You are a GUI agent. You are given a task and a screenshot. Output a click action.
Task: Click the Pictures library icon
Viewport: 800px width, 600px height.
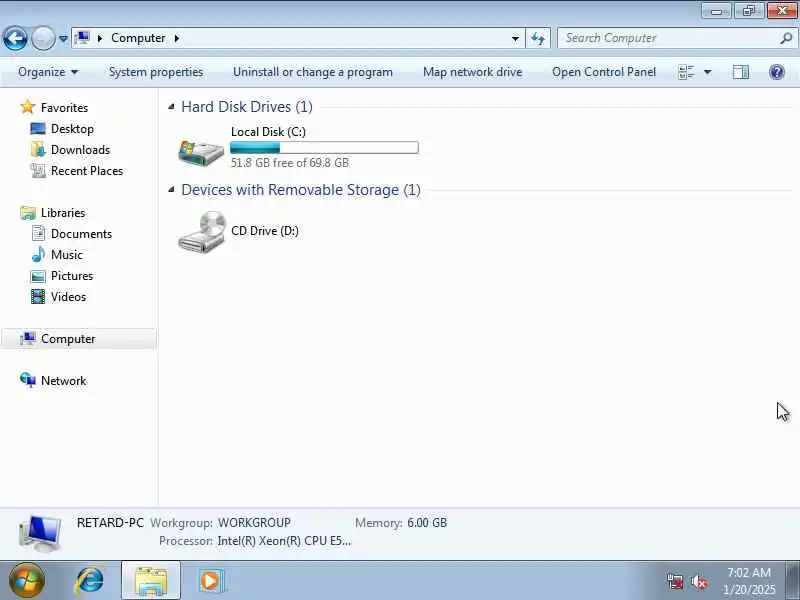tap(38, 276)
